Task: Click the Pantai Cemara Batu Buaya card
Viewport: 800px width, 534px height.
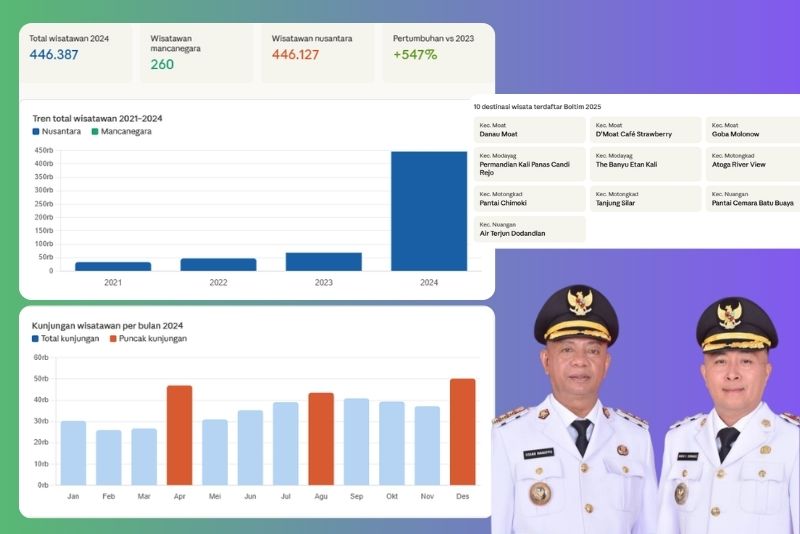Action: (x=752, y=198)
